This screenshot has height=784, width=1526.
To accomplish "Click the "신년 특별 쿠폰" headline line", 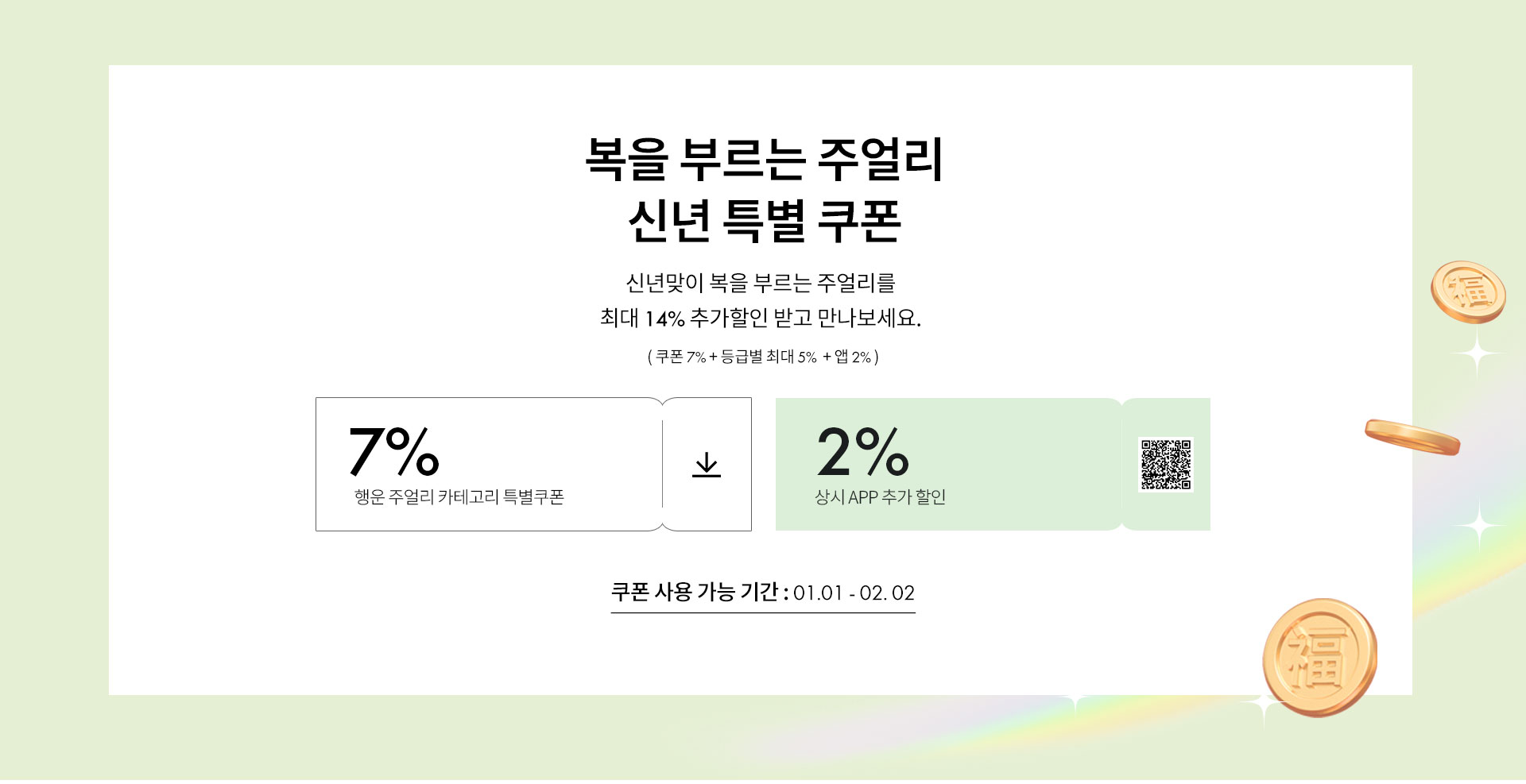I will point(763,220).
